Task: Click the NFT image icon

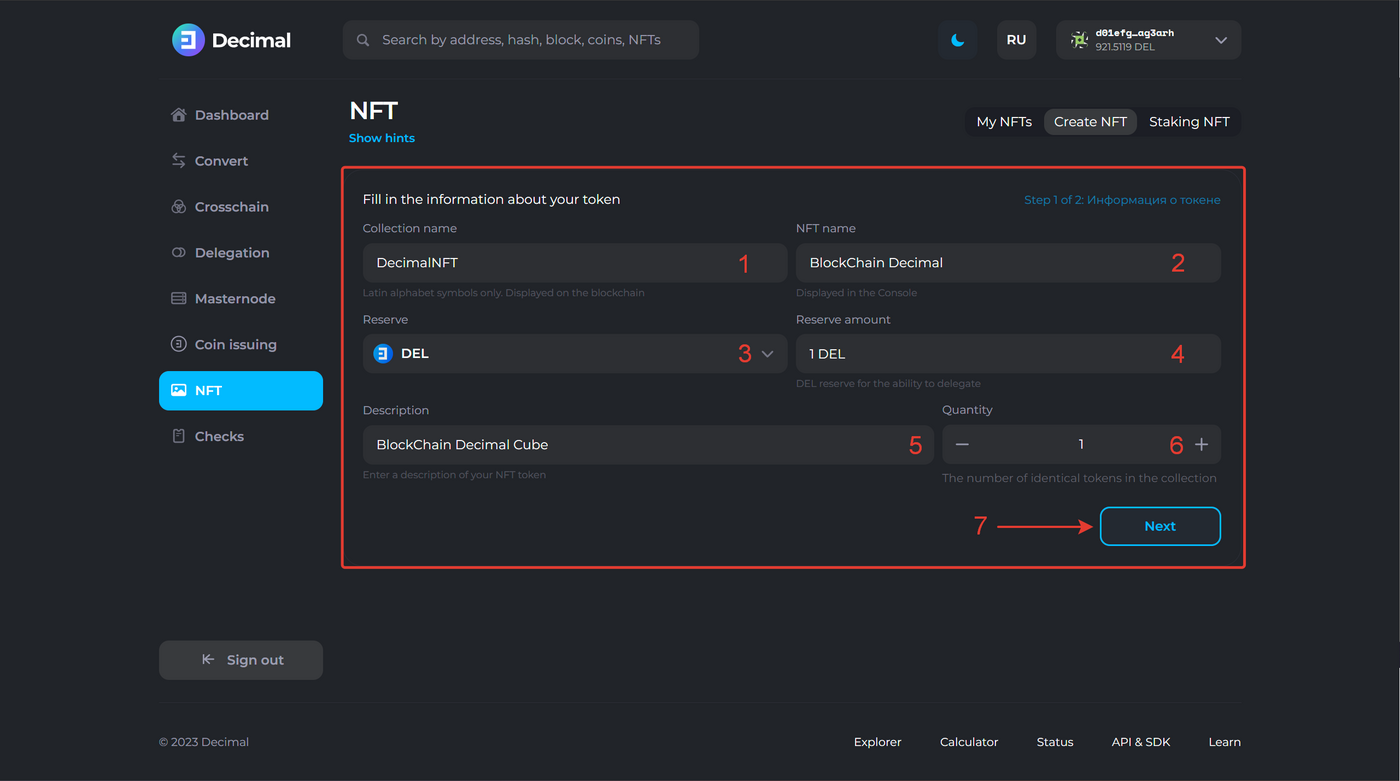Action: (178, 390)
